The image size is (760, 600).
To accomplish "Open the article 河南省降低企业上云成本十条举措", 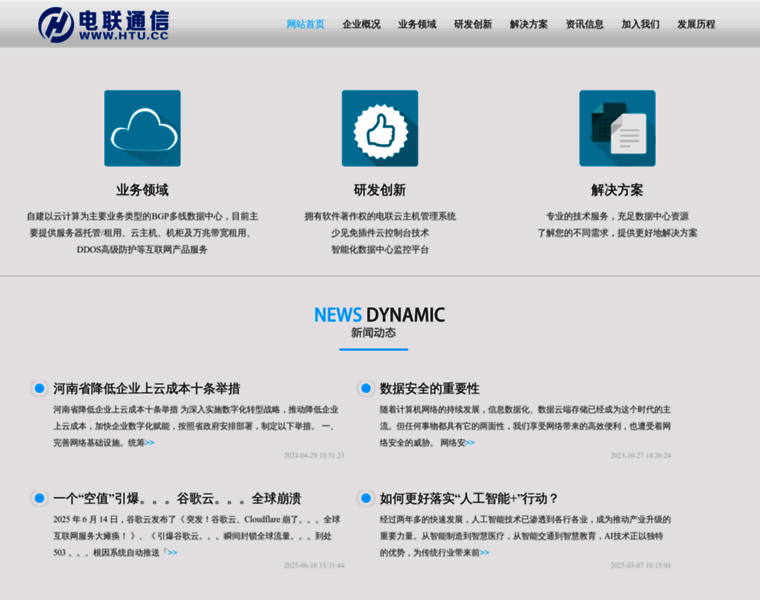I will (x=146, y=388).
